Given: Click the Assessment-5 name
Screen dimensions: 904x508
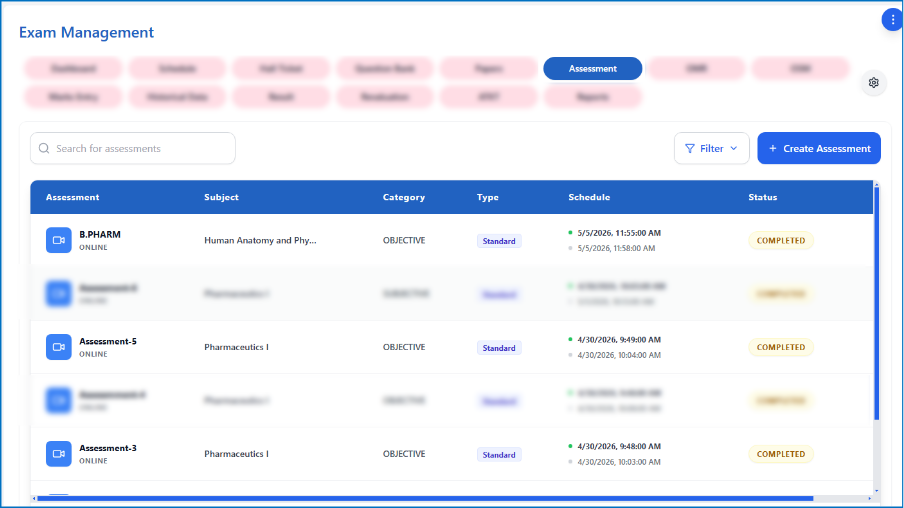Looking at the screenshot, I should coord(108,341).
